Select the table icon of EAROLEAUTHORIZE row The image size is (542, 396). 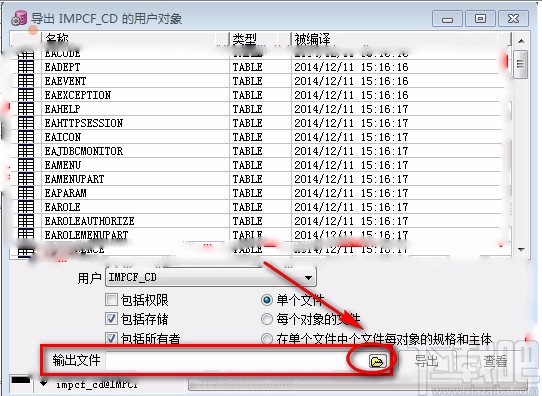[26, 221]
